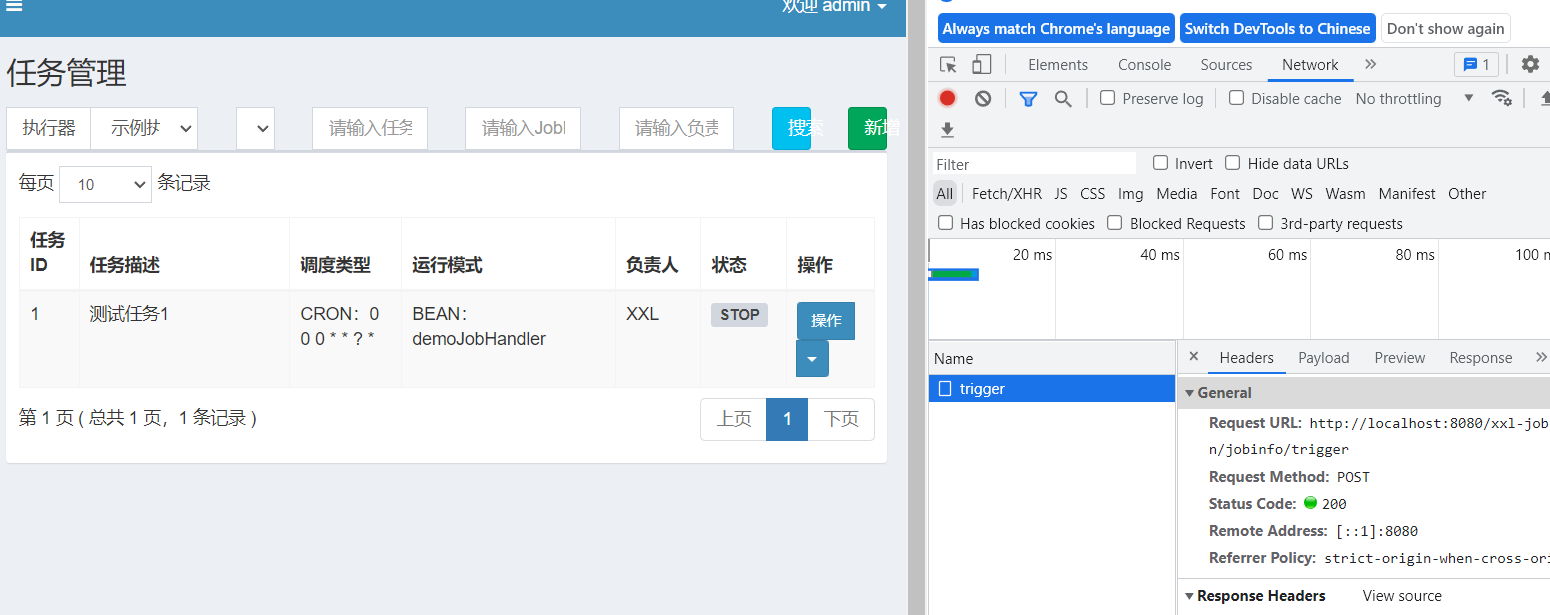Viewport: 1550px width, 615px height.
Task: Click the task description input field
Action: [370, 128]
